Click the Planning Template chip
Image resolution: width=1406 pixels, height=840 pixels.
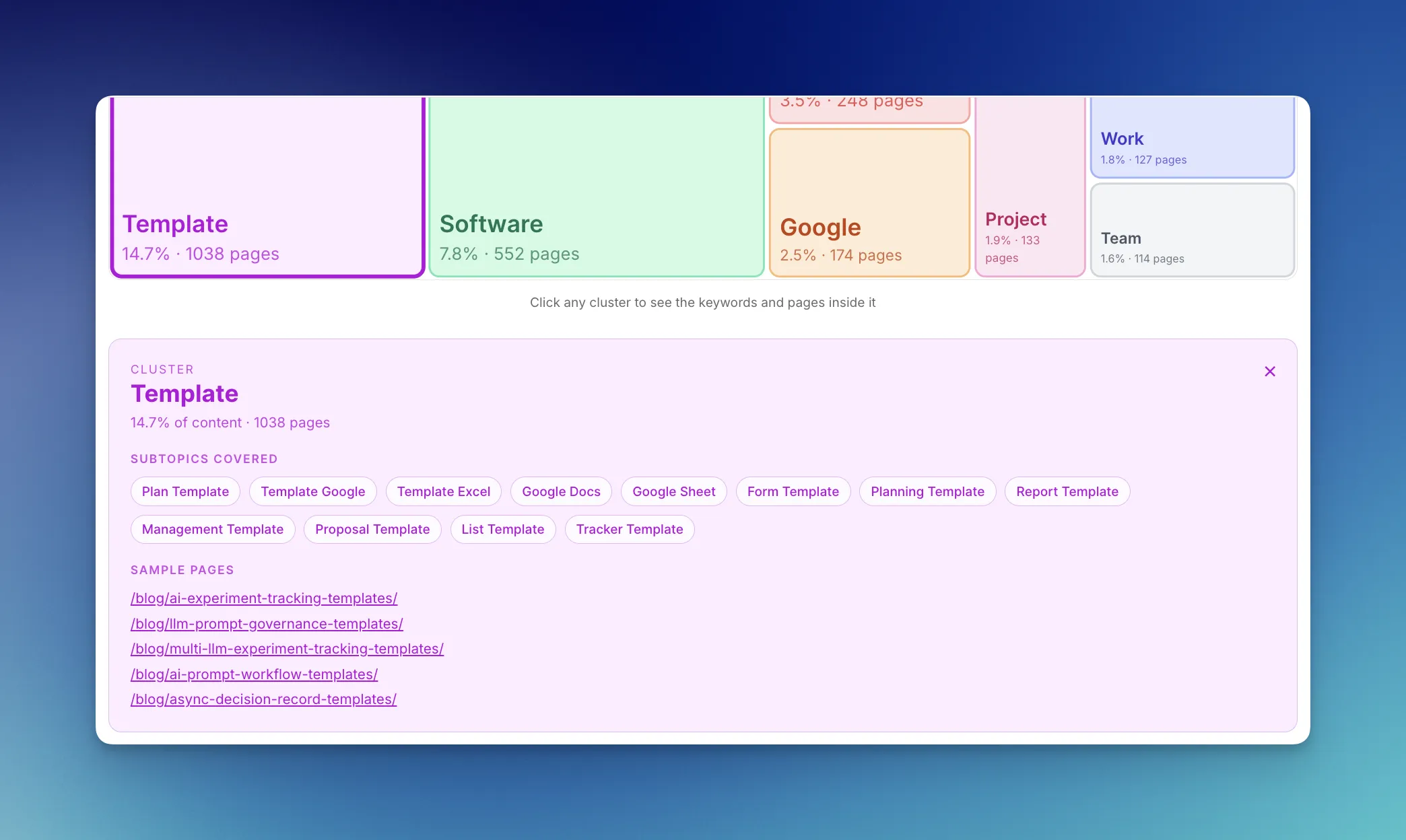coord(927,491)
